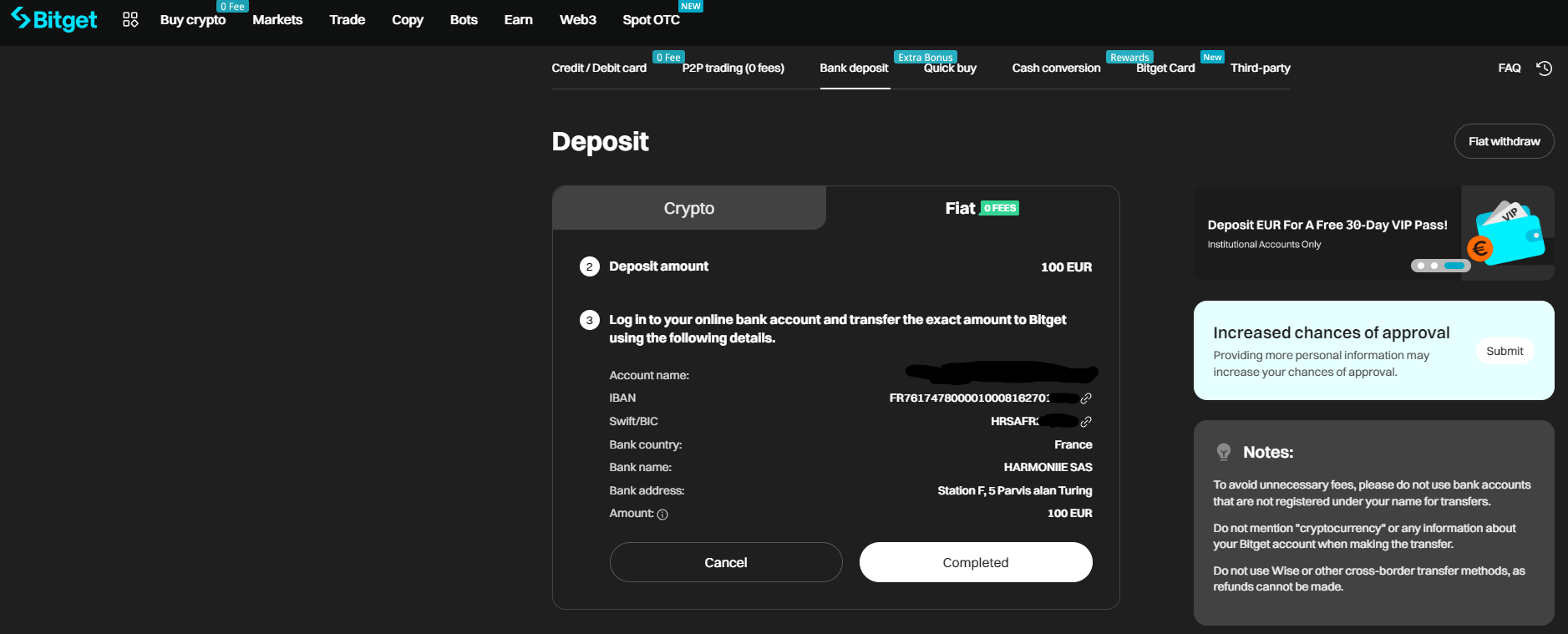Open the FAQ link

[1510, 68]
